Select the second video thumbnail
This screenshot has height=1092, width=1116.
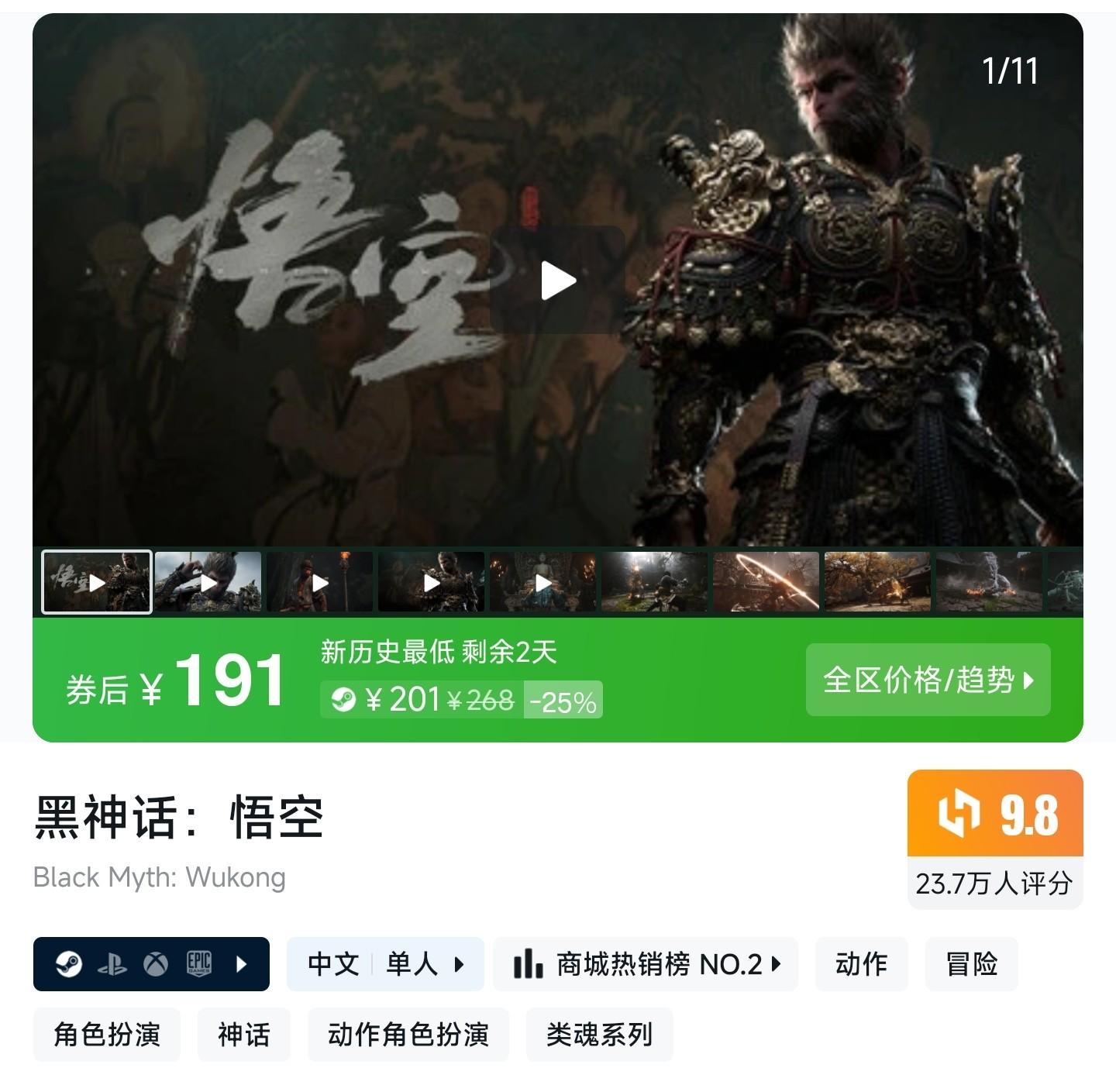coord(208,582)
